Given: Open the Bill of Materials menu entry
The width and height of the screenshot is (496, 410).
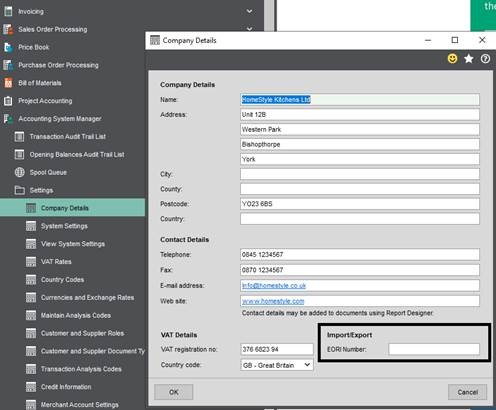Looking at the screenshot, I should pyautogui.click(x=40, y=83).
